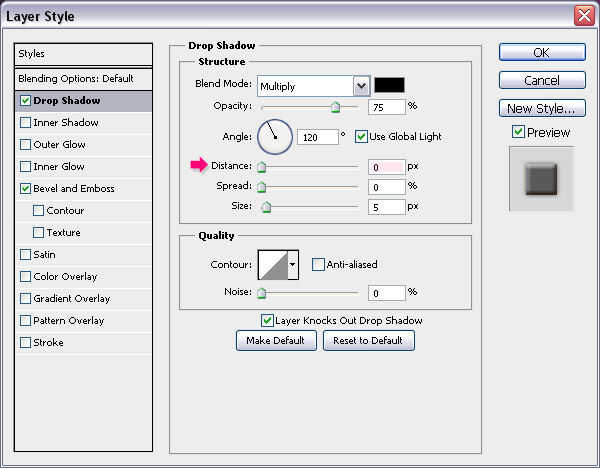Enable the Texture sub-effect checkbox
Viewport: 600px width, 468px height.
[x=38, y=233]
